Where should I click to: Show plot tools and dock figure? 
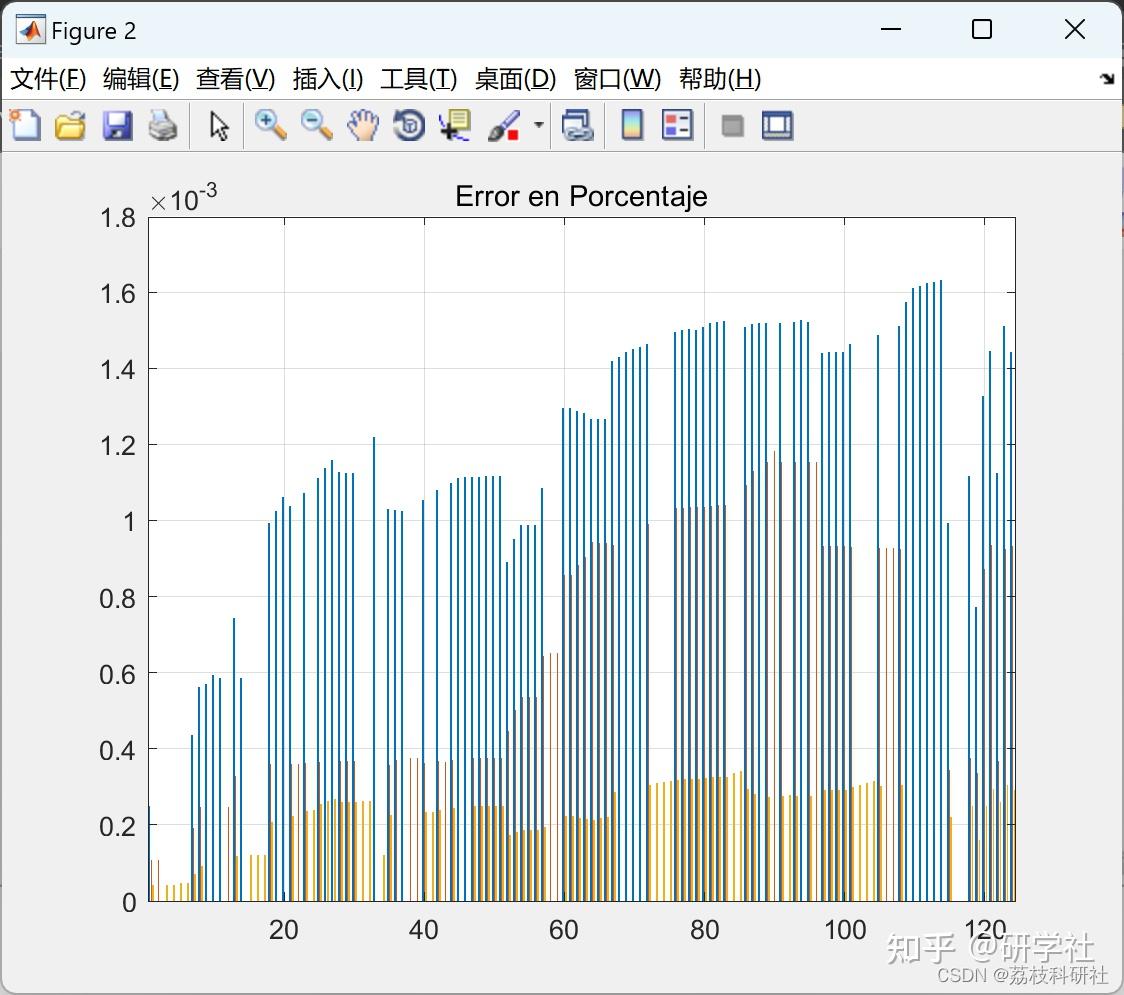click(x=777, y=125)
